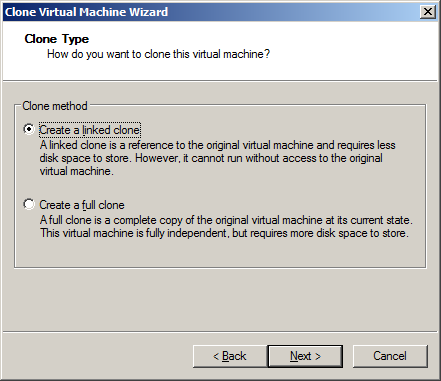
Task: Click the "This virtual machine is fully independent" line
Action: 224,233
